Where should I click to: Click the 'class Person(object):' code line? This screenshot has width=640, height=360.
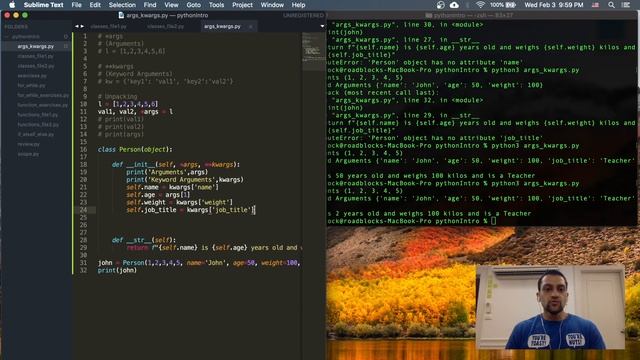135,149
